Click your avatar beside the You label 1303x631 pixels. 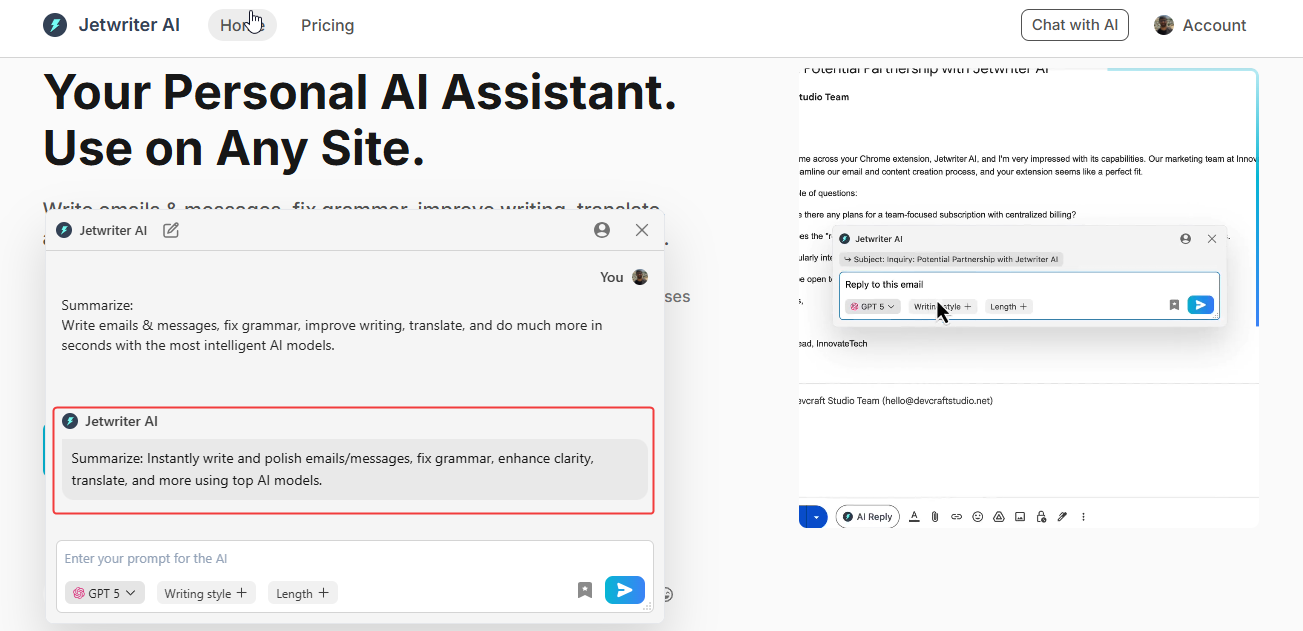[640, 277]
